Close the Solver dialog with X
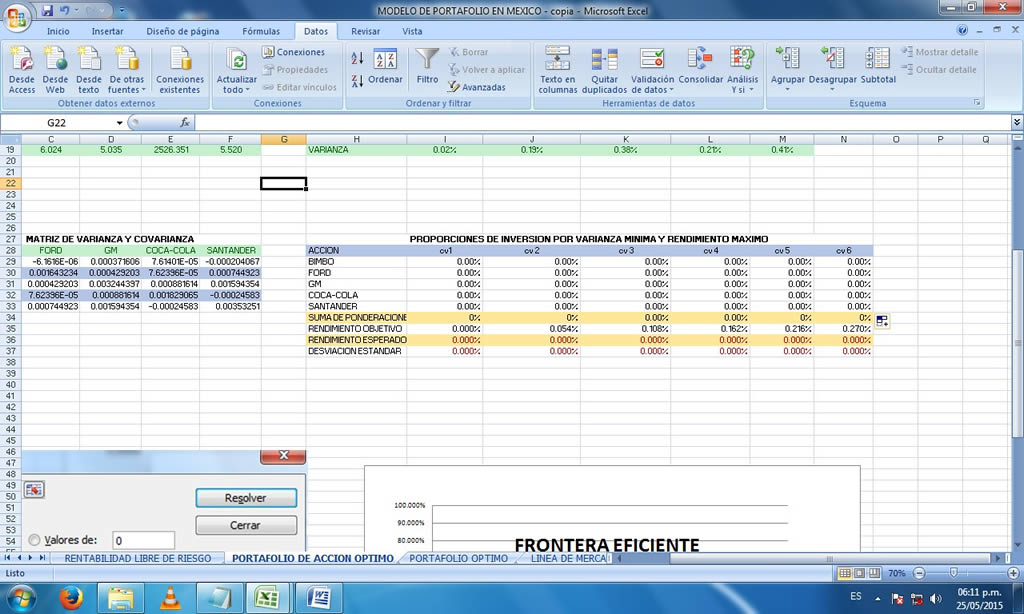Viewport: 1024px width, 614px height. coord(283,455)
